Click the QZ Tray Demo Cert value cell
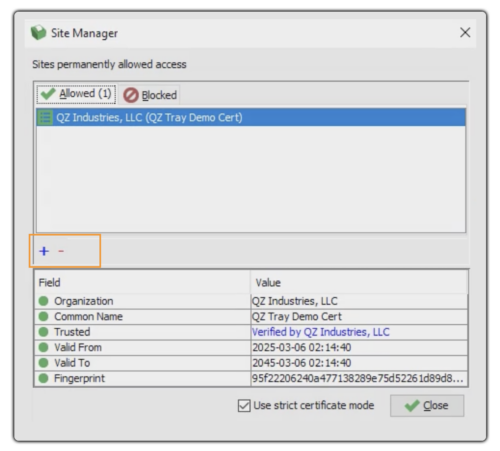 tap(359, 316)
